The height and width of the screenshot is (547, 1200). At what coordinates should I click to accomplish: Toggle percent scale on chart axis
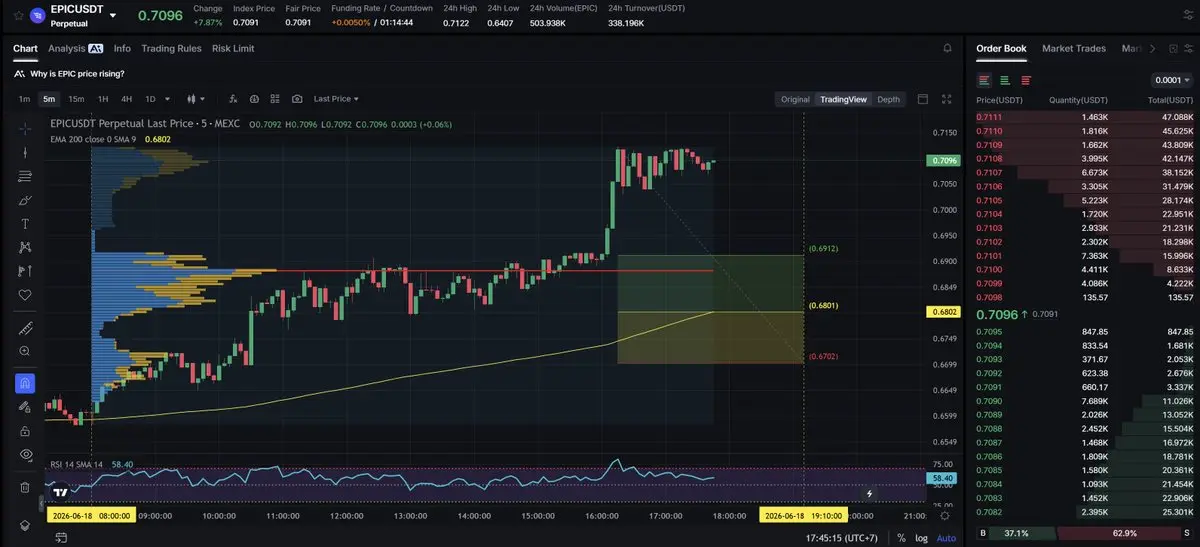901,537
